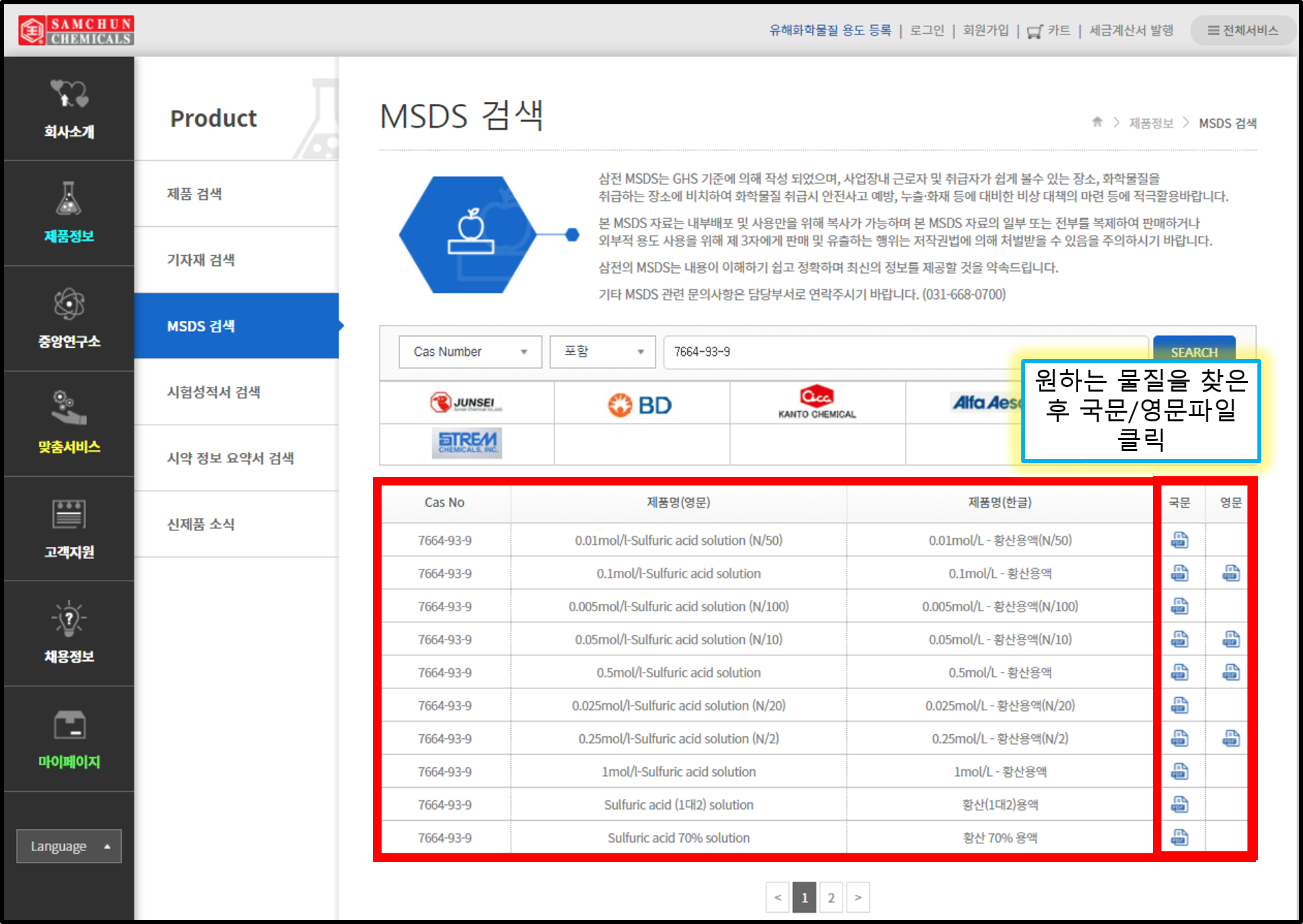
Task: Open English PDF for 0.25mol/l Sulfuric acid (N/2)
Action: [x=1231, y=739]
